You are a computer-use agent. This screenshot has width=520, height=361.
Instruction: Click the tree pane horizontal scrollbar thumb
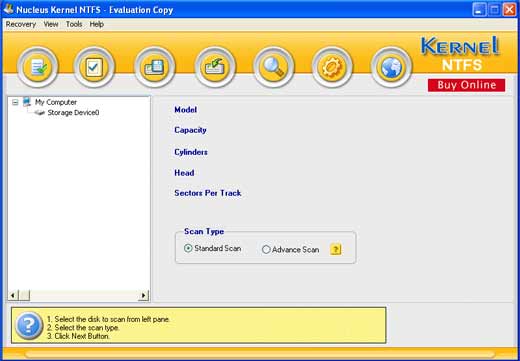pos(25,295)
